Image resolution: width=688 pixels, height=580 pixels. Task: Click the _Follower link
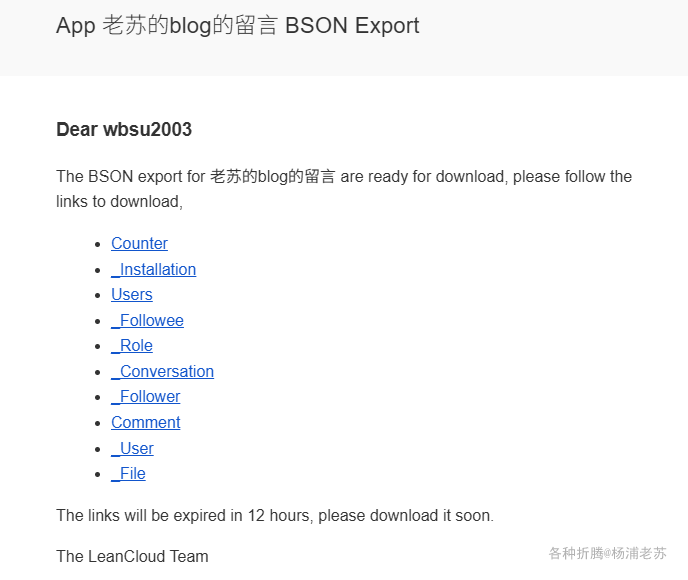[x=146, y=396]
